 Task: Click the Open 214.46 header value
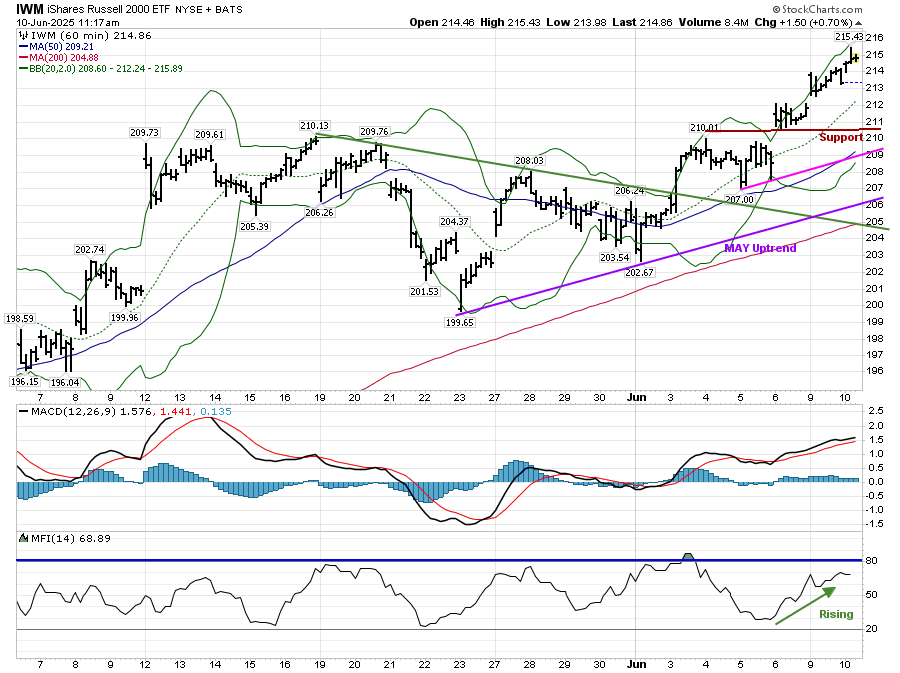click(442, 22)
